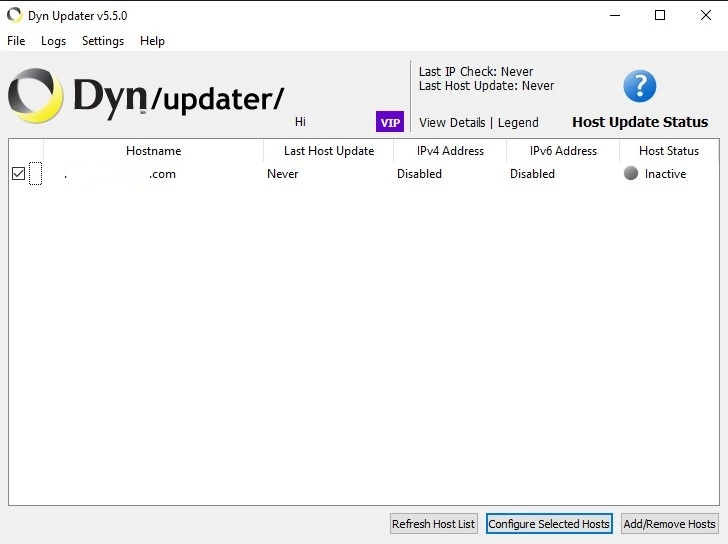Open the View Details link

452,123
